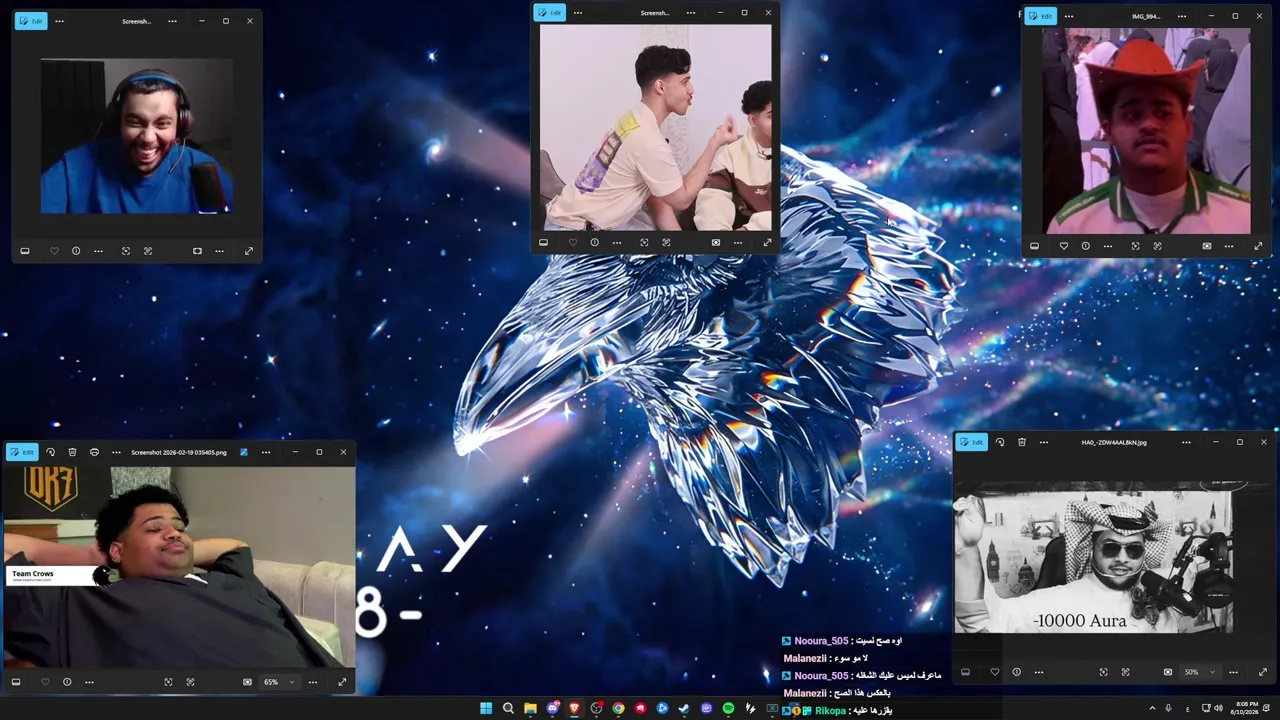Click the Screenshot 2026-02-19 035405.png title text
Screen dimensions: 1280x720
(179, 452)
